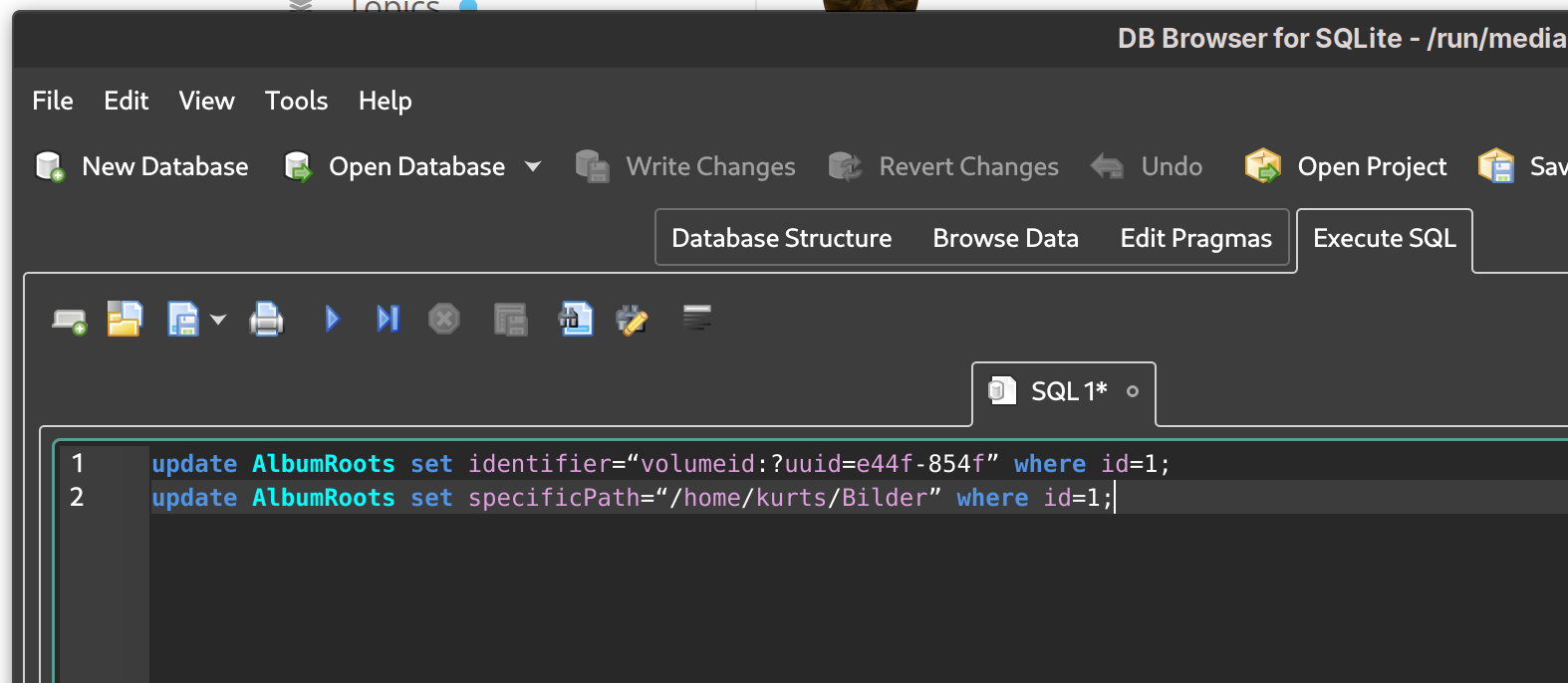Click the Open Project button
Image resolution: width=1568 pixels, height=683 pixels.
(x=1347, y=166)
